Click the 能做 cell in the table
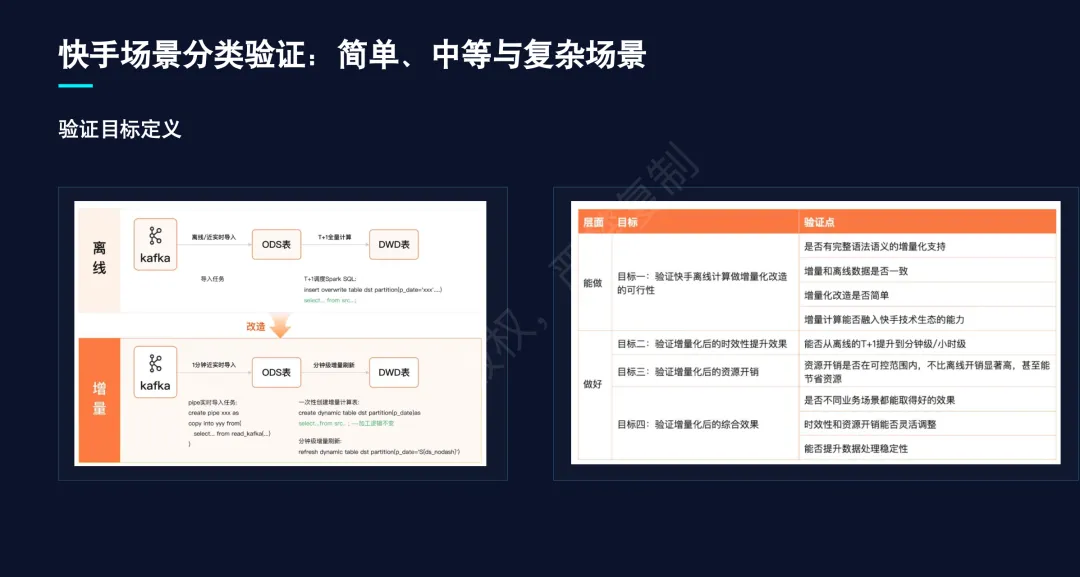1080x577 pixels. point(594,282)
